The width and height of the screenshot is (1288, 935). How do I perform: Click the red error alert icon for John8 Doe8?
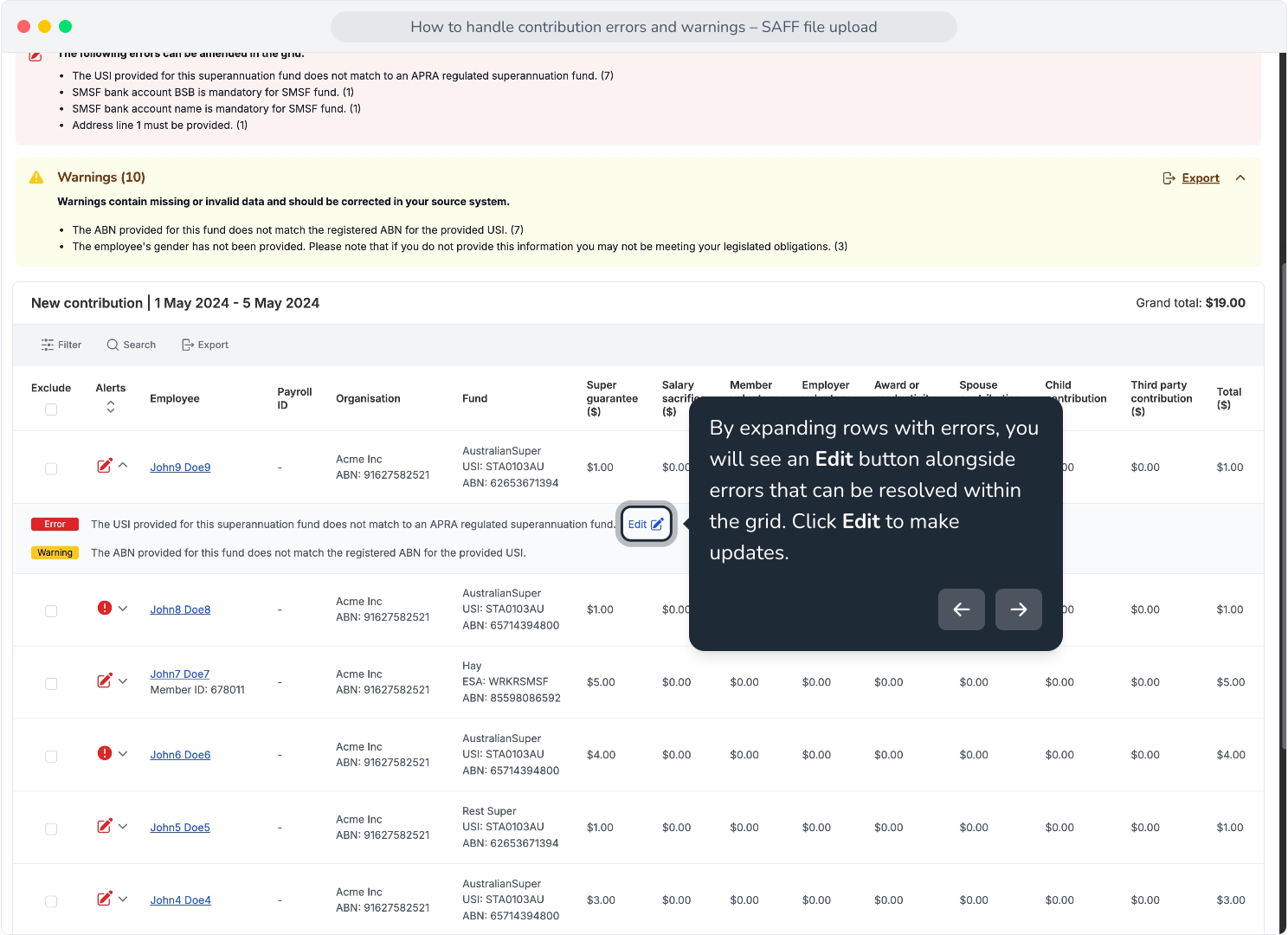(105, 609)
